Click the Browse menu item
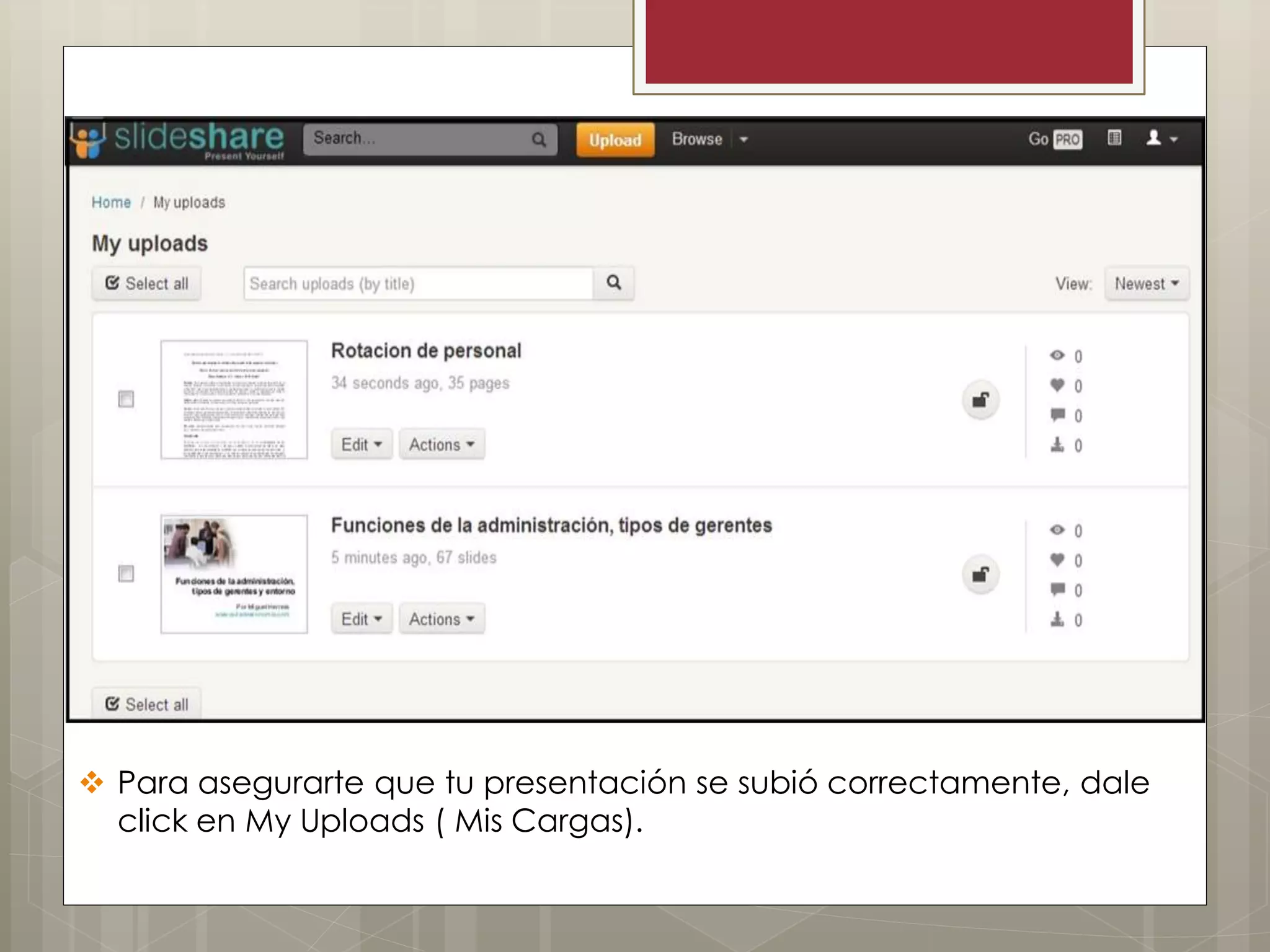 pos(697,139)
